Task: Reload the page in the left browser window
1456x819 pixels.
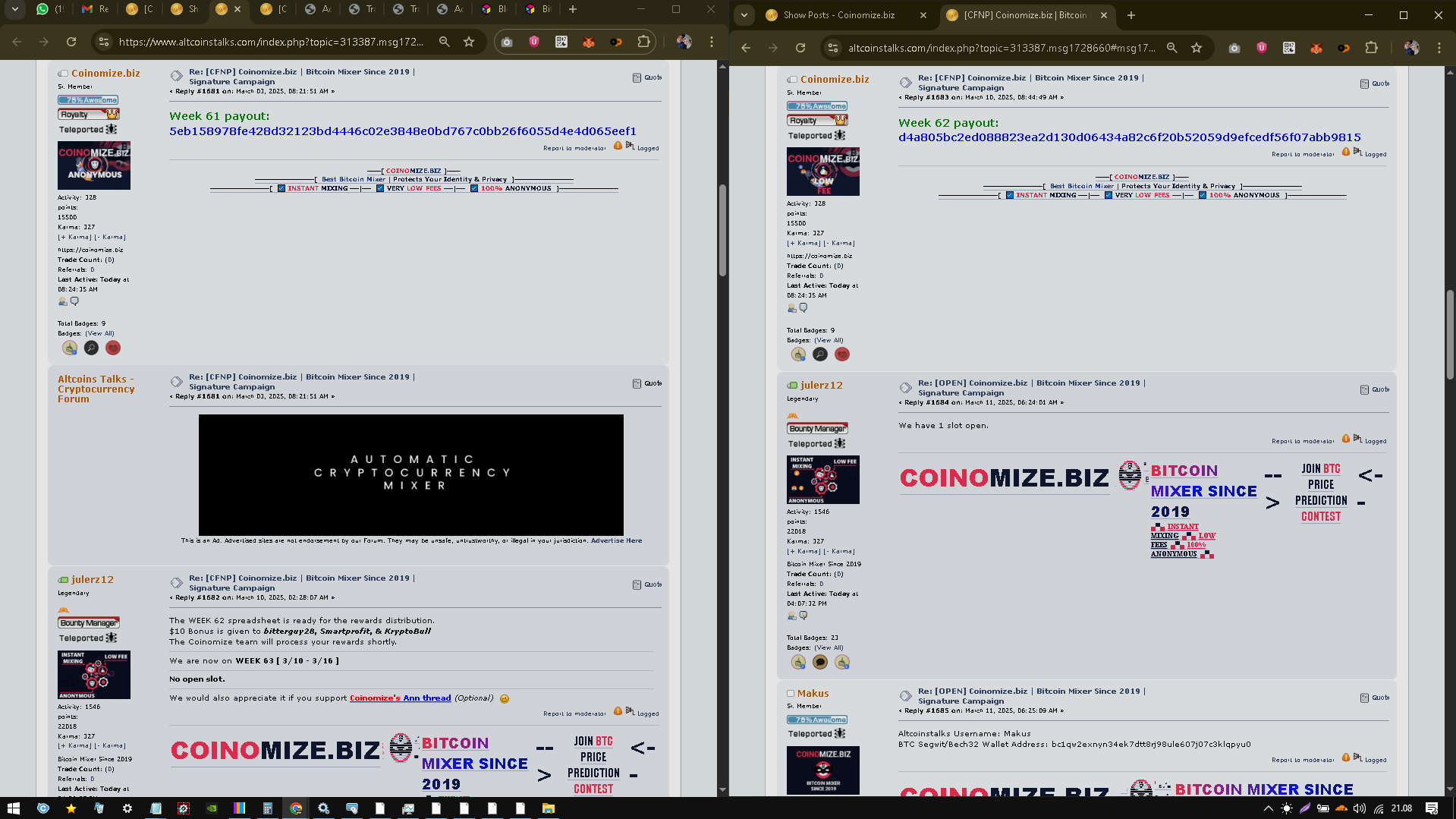Action: (x=71, y=42)
